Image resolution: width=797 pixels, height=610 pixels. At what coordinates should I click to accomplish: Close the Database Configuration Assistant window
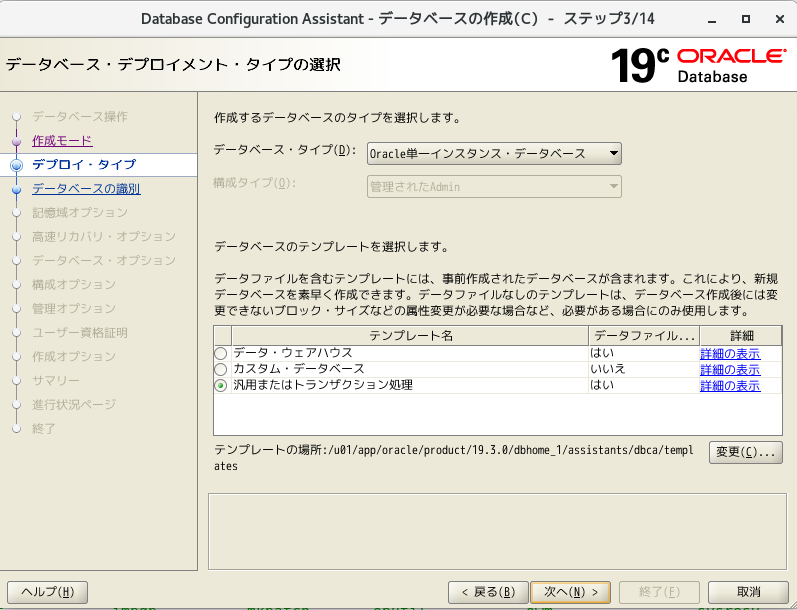pos(780,19)
